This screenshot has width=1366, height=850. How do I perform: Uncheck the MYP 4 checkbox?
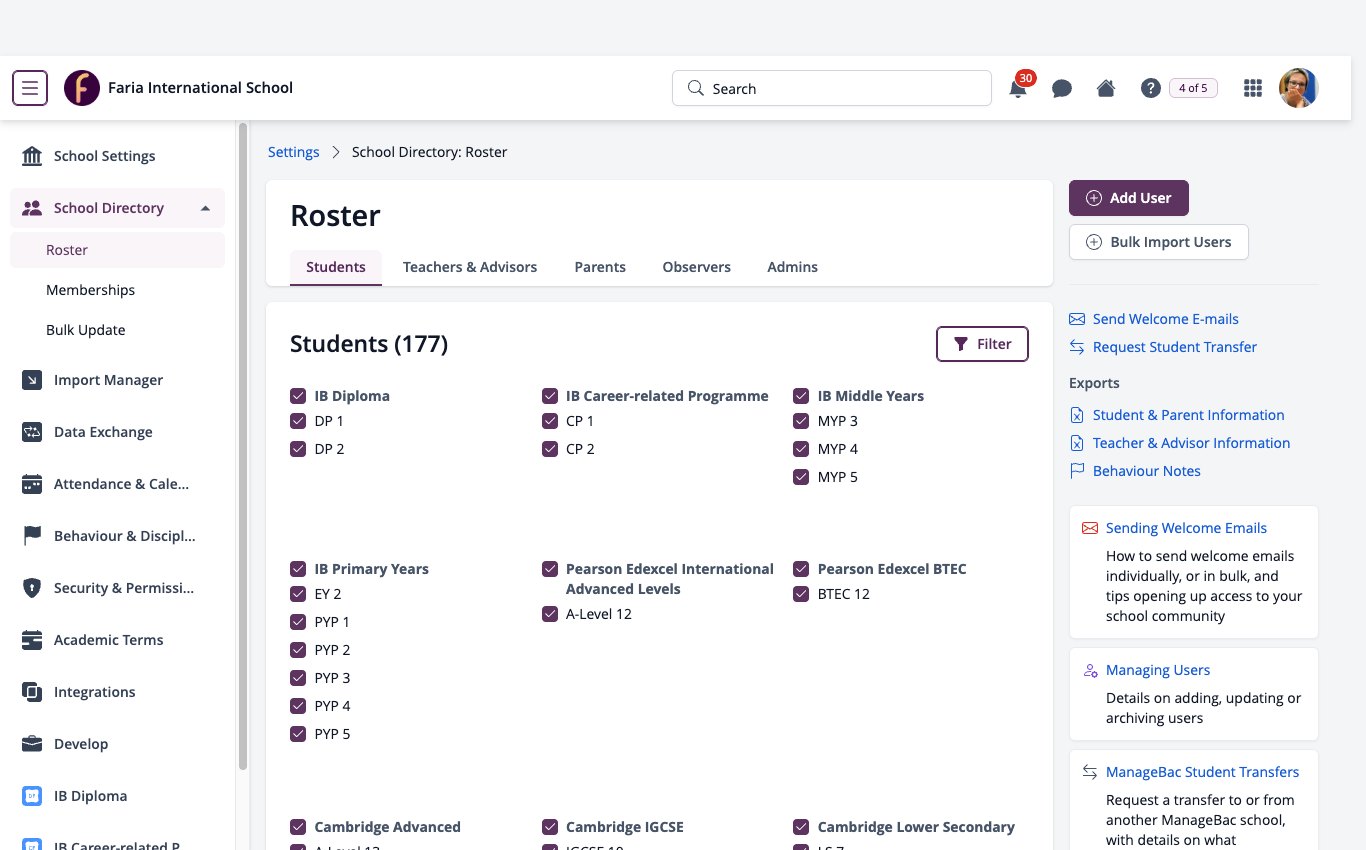point(801,449)
